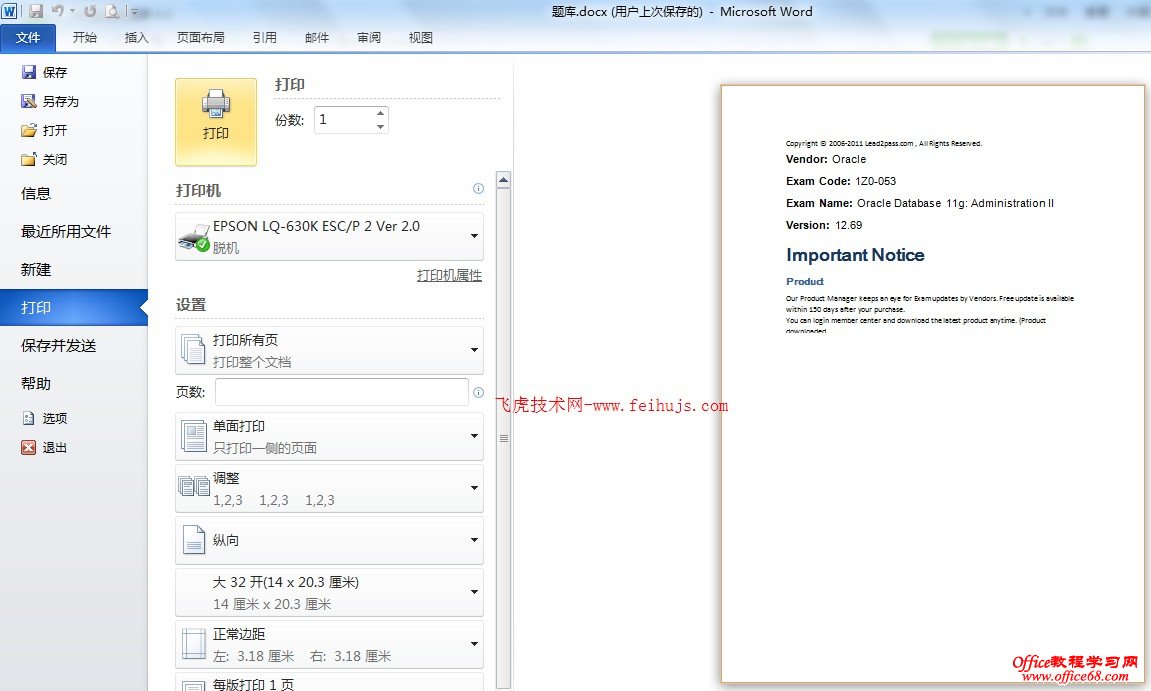Click the 退出 exit item
This screenshot has height=691, width=1151.
click(44, 447)
